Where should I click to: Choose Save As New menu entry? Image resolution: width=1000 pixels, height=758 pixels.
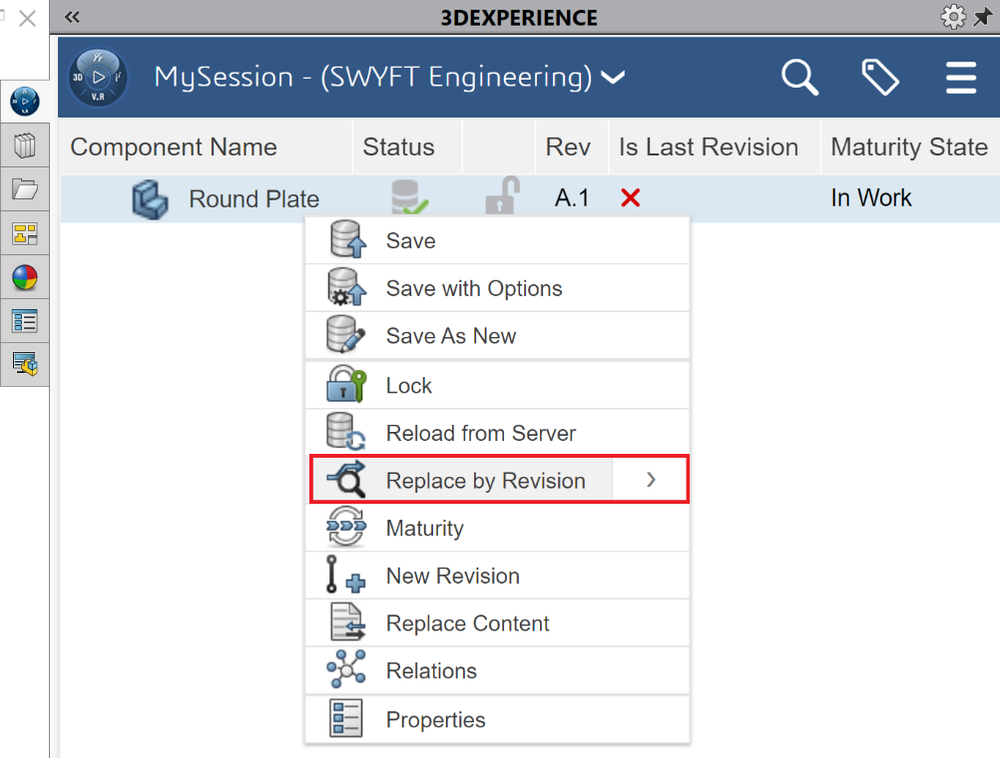click(x=497, y=336)
